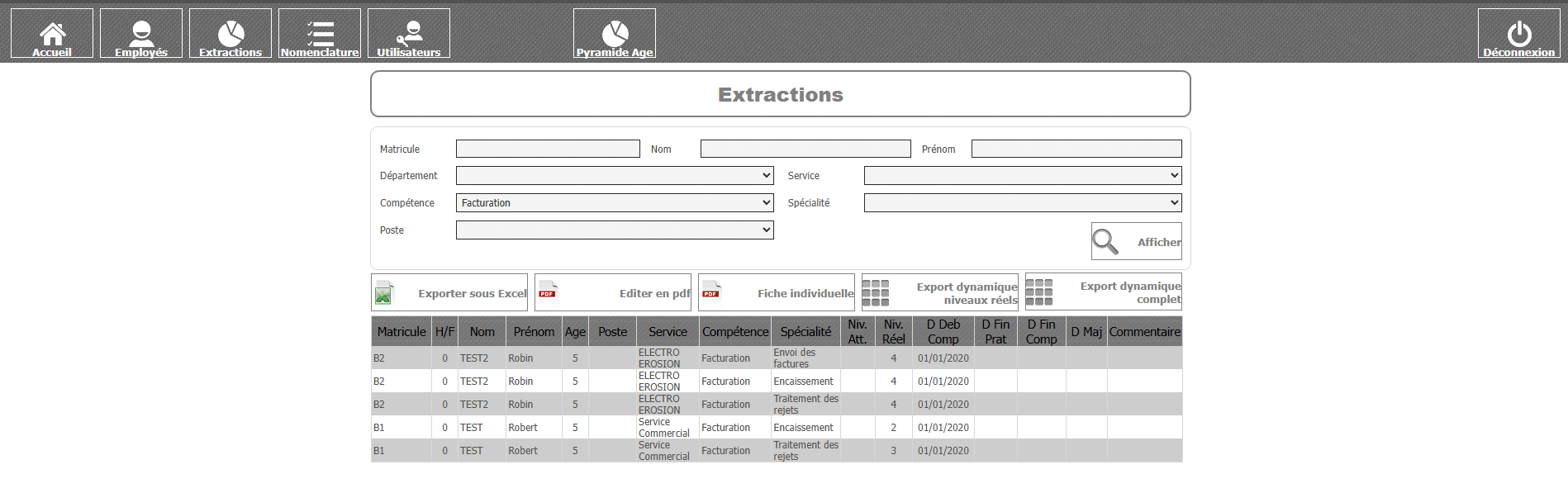Click into the Matricule input field
The width and height of the screenshot is (1568, 493).
pyautogui.click(x=548, y=149)
